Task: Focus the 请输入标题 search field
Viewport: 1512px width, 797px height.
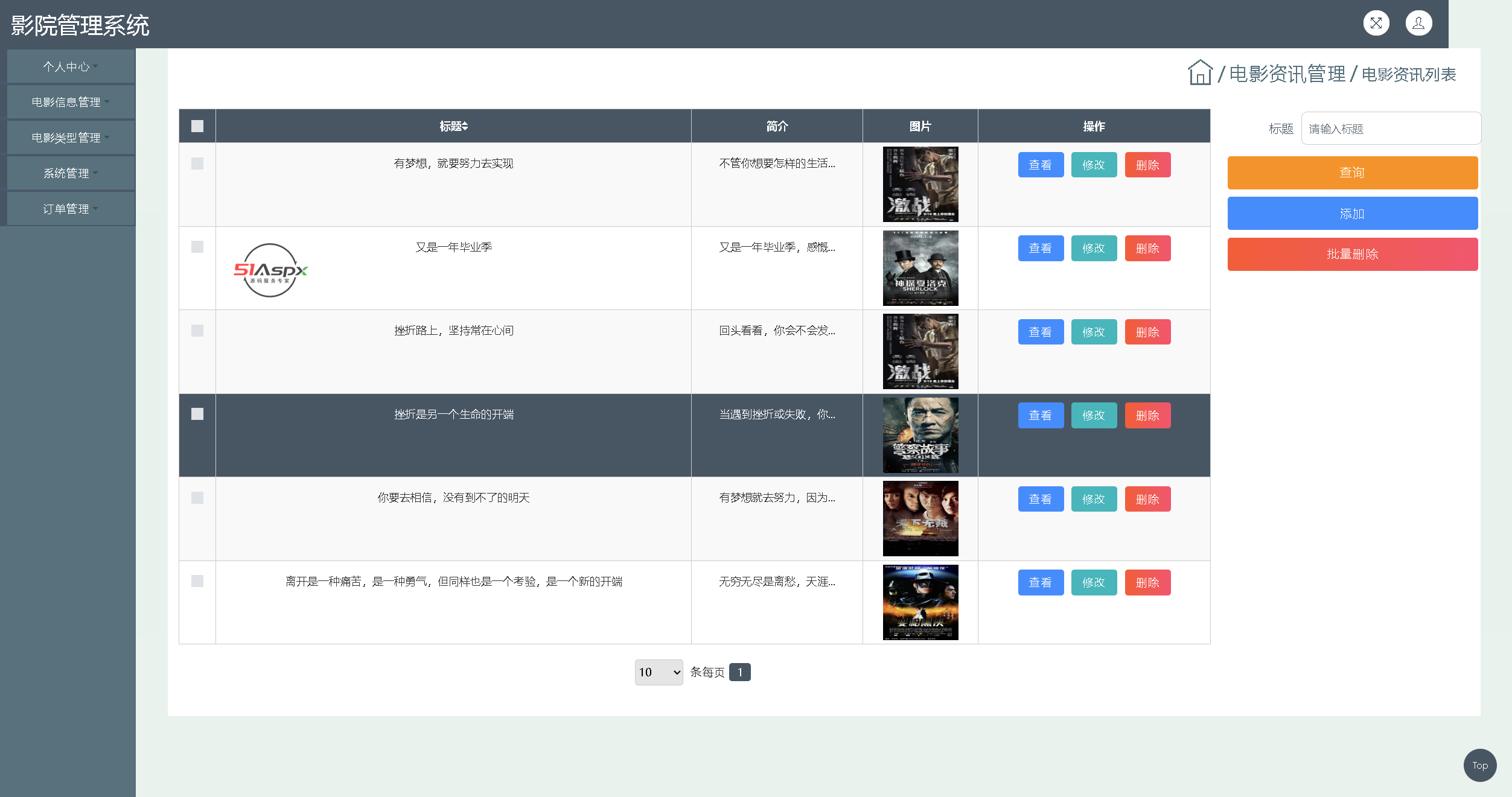Action: click(x=1390, y=129)
